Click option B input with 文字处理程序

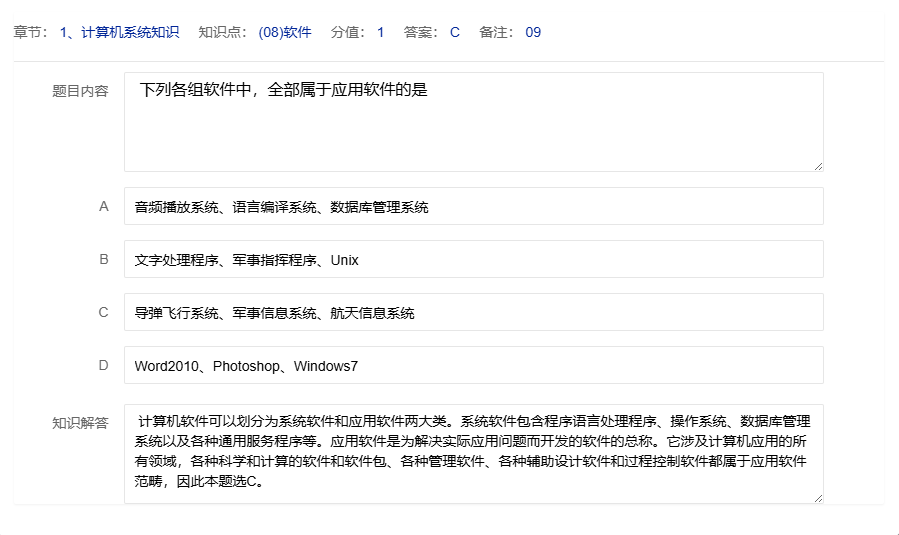coord(473,260)
